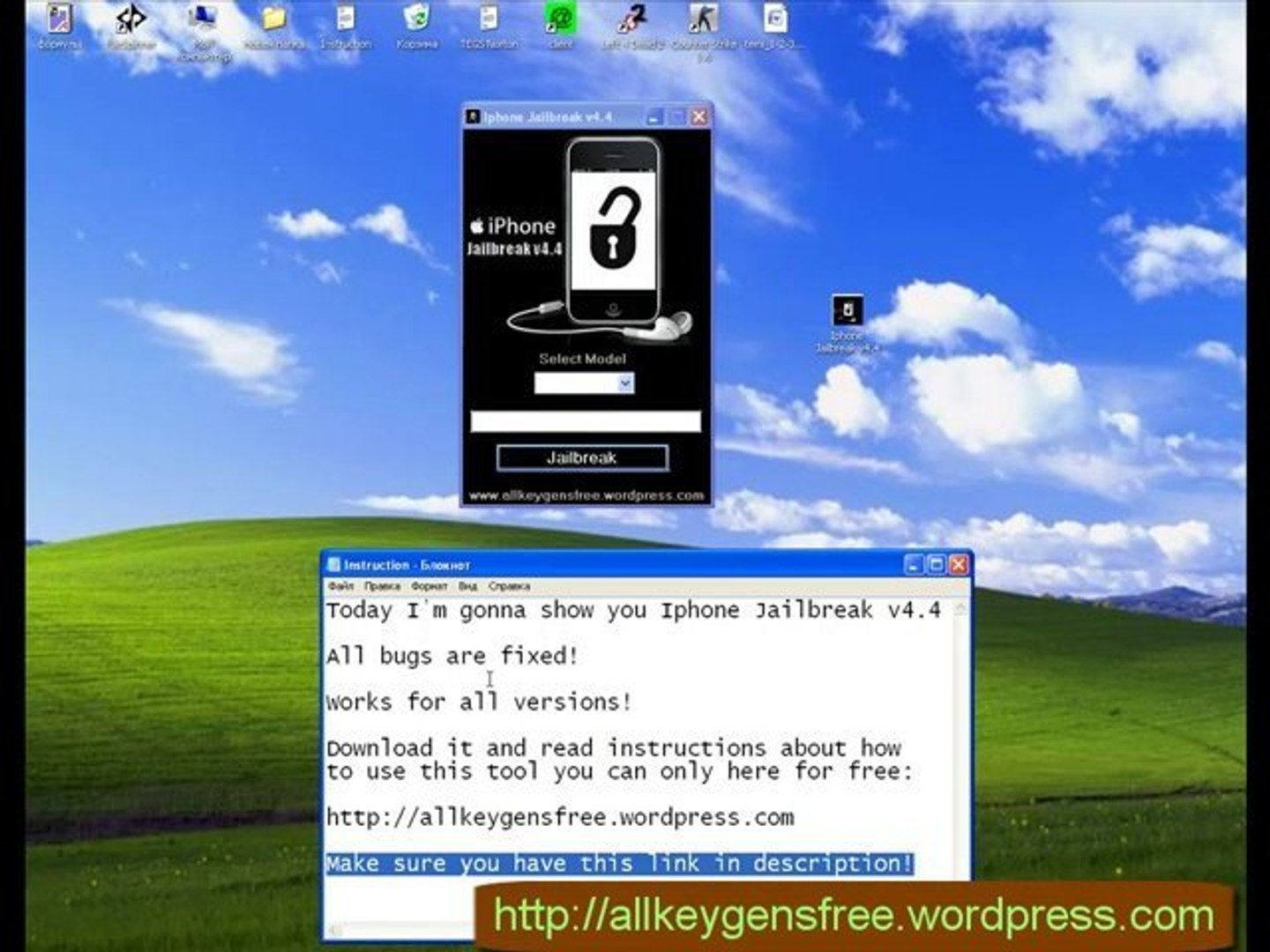This screenshot has height=952, width=1270.
Task: Close the Instruction Notepad window
Action: click(x=959, y=565)
